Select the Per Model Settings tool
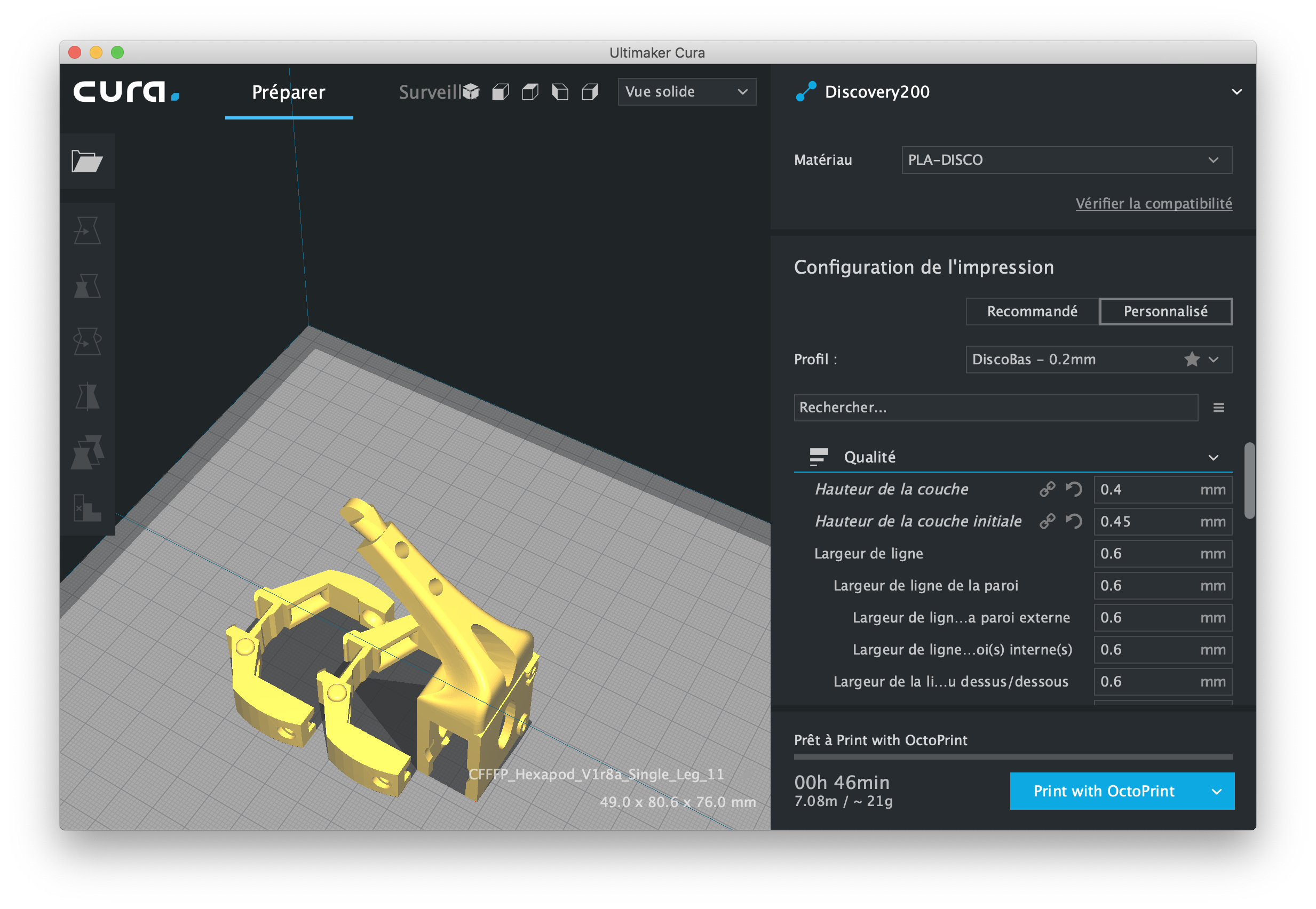The width and height of the screenshot is (1316, 909). (x=87, y=452)
